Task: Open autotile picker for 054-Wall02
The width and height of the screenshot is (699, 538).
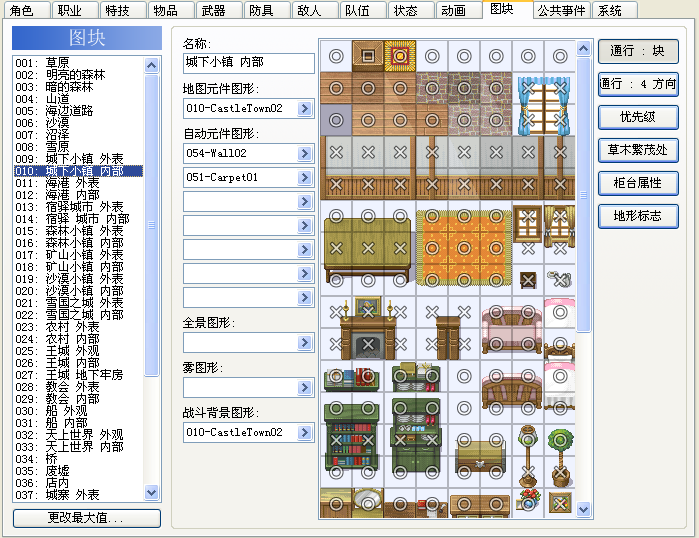Action: [304, 153]
